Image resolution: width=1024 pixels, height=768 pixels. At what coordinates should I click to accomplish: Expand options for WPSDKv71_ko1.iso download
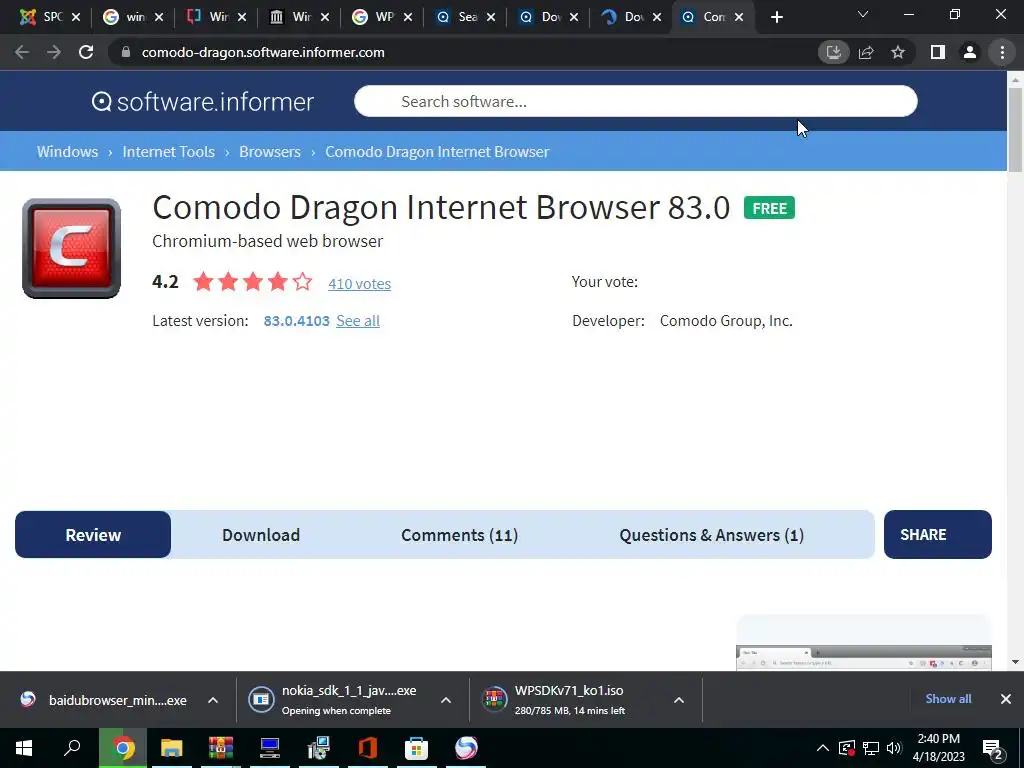679,700
